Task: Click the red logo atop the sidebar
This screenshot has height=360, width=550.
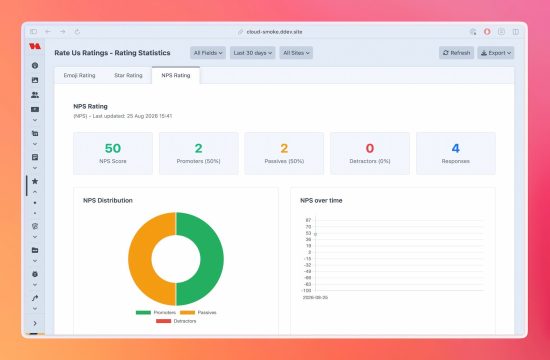Action: (x=35, y=46)
